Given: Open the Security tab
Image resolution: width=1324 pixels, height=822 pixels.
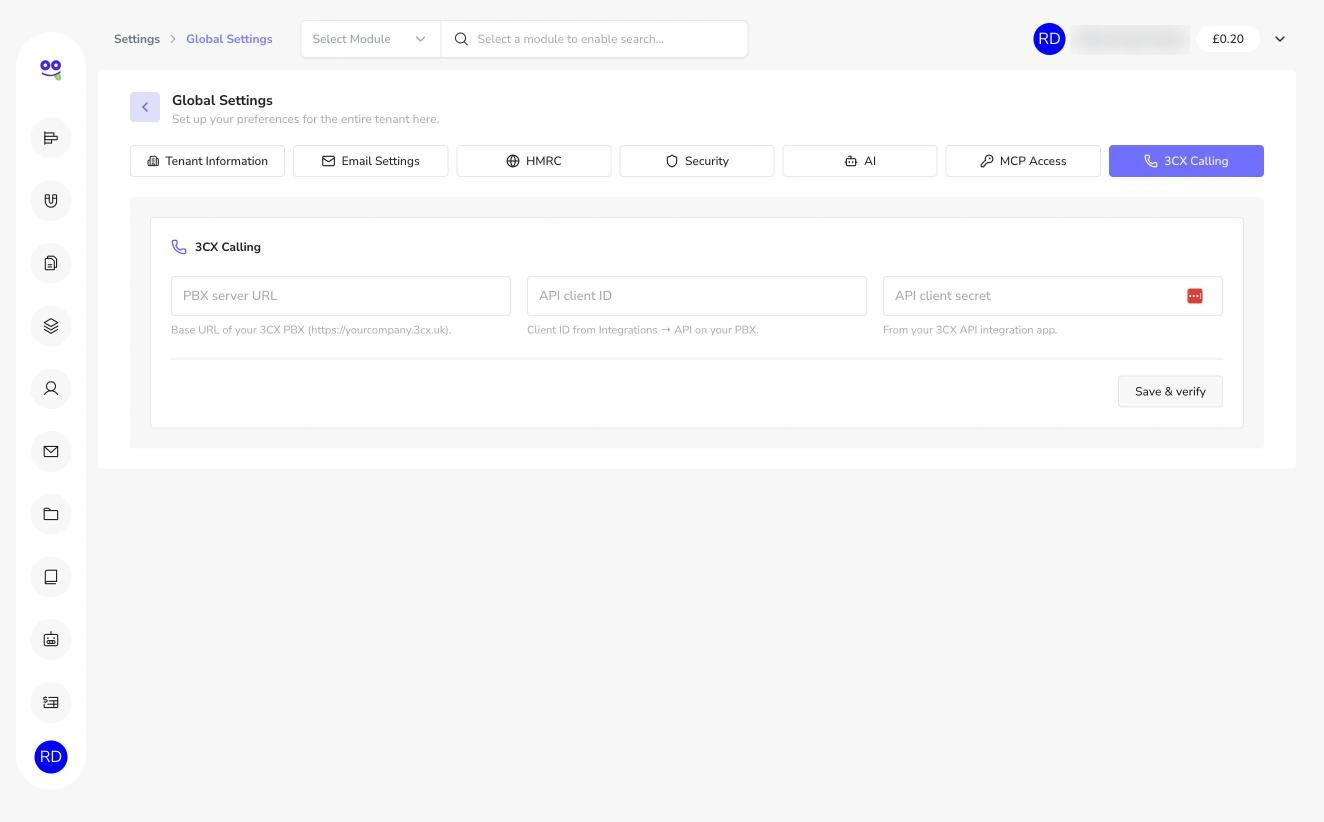Looking at the screenshot, I should (x=697, y=161).
